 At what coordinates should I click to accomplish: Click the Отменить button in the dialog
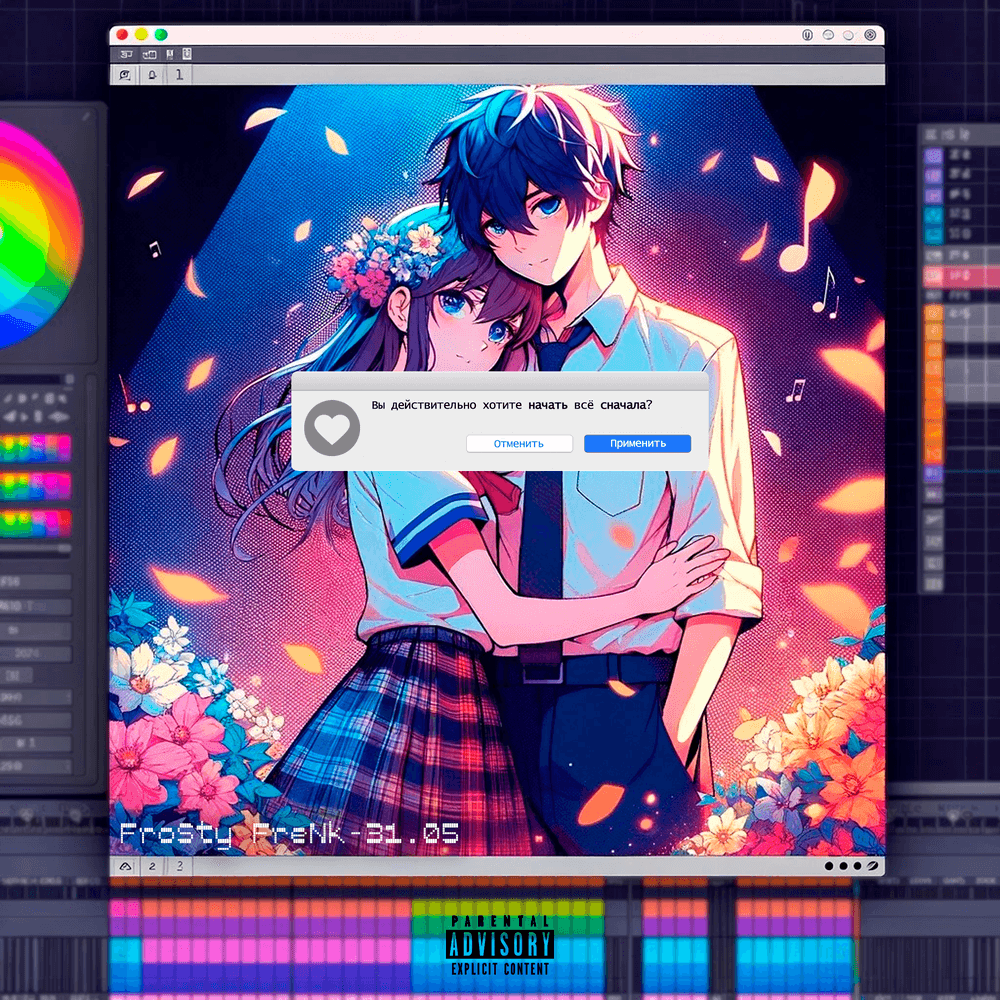pyautogui.click(x=519, y=443)
